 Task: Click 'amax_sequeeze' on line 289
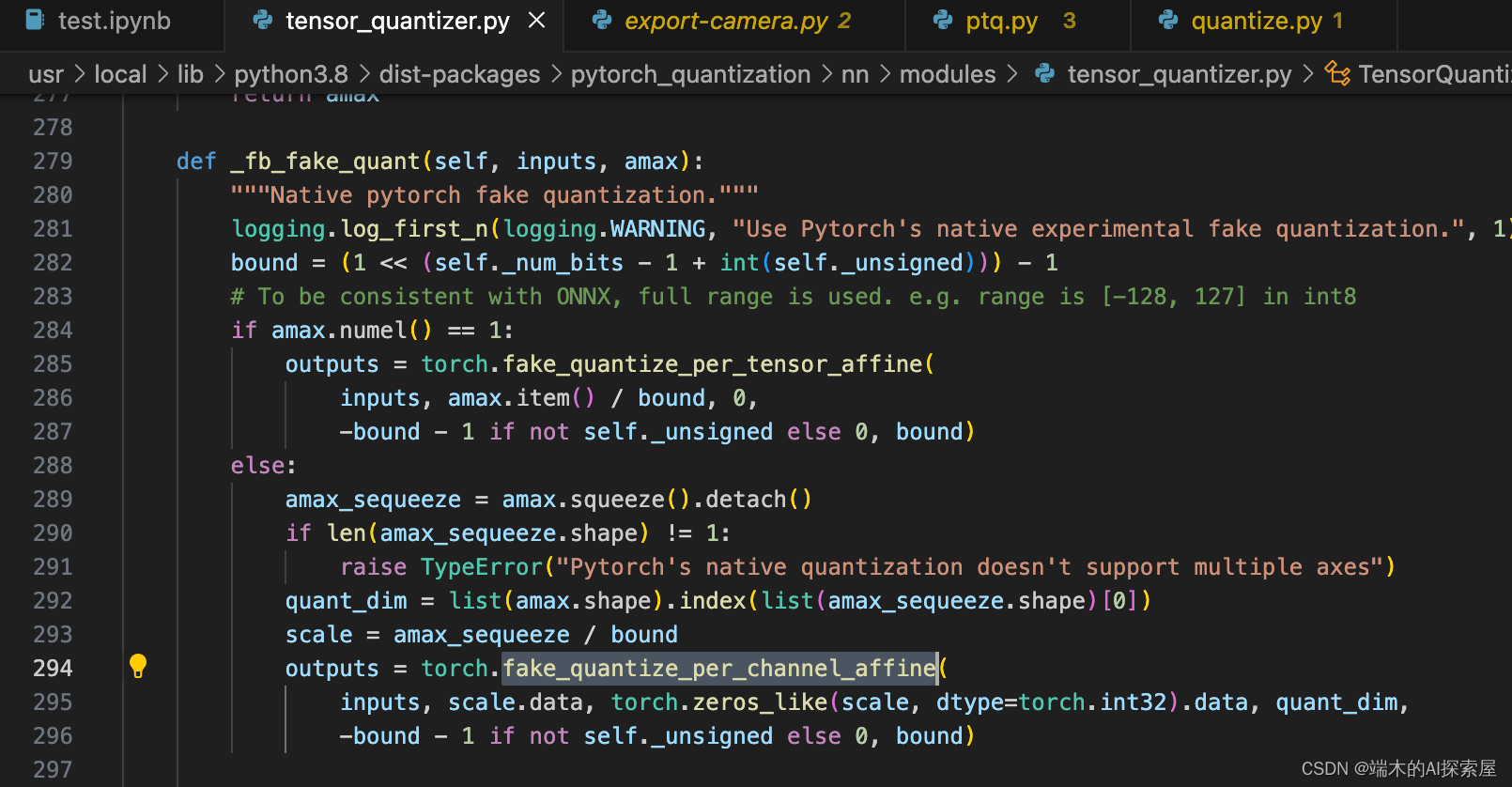(x=373, y=500)
